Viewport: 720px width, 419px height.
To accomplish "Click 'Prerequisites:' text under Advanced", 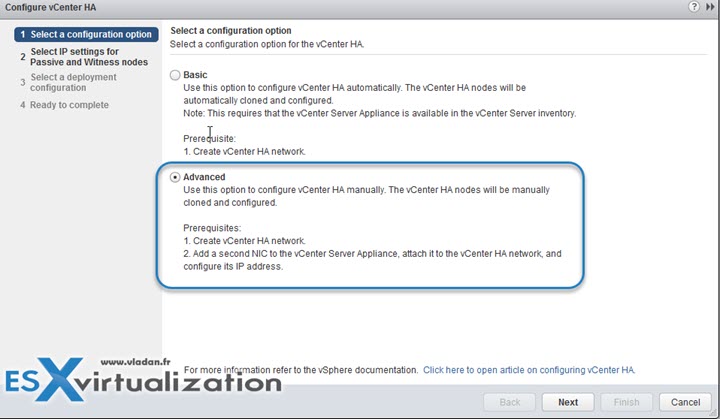I will click(212, 228).
